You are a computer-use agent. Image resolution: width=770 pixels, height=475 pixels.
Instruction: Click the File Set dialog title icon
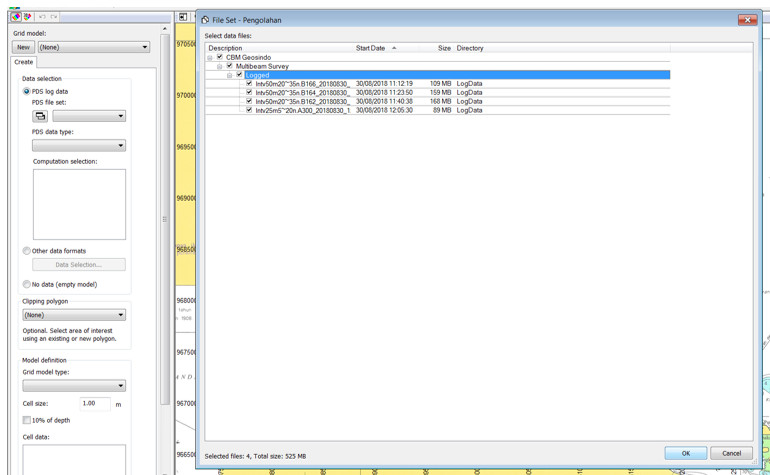[205, 20]
